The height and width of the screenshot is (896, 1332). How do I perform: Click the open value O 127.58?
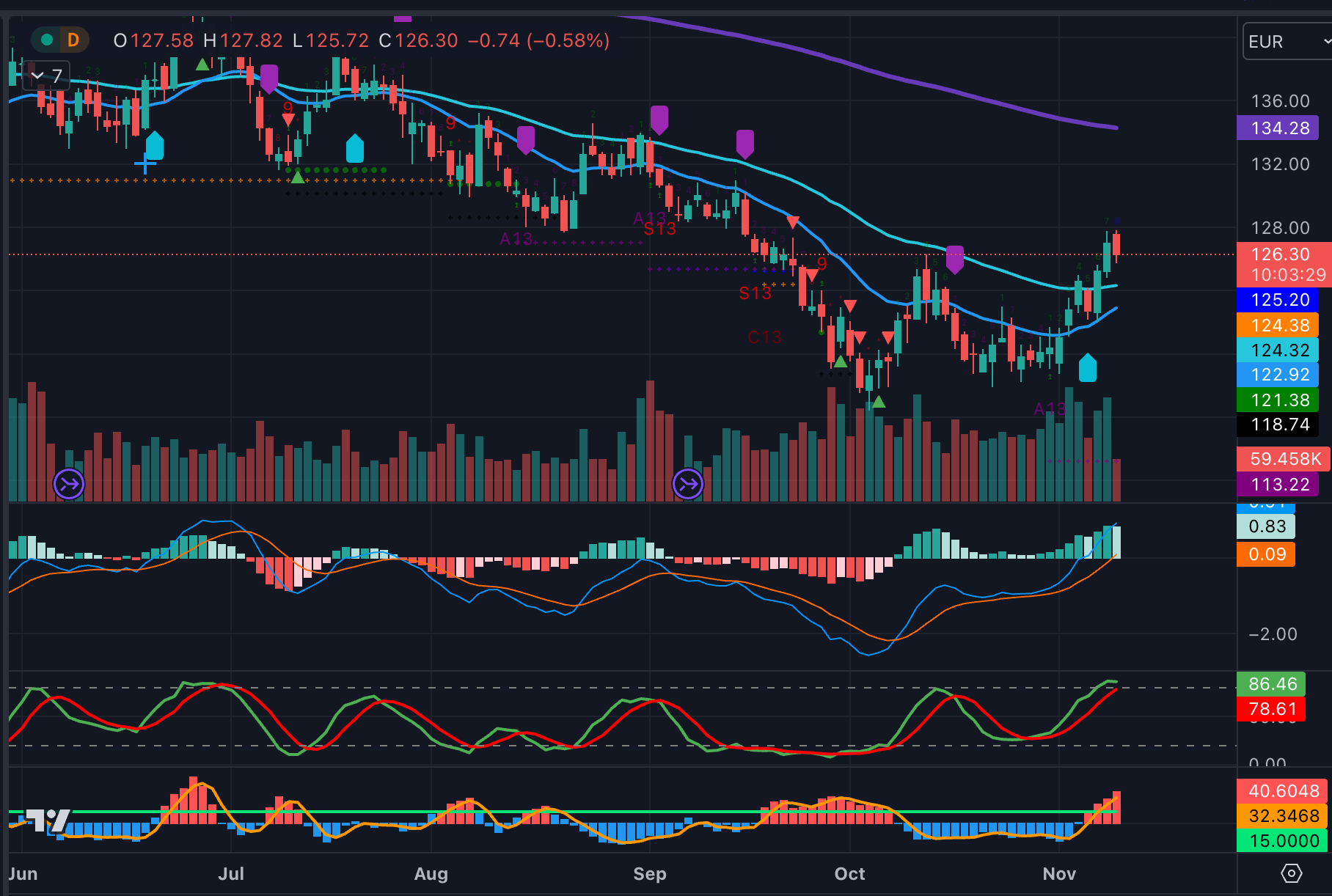point(153,40)
